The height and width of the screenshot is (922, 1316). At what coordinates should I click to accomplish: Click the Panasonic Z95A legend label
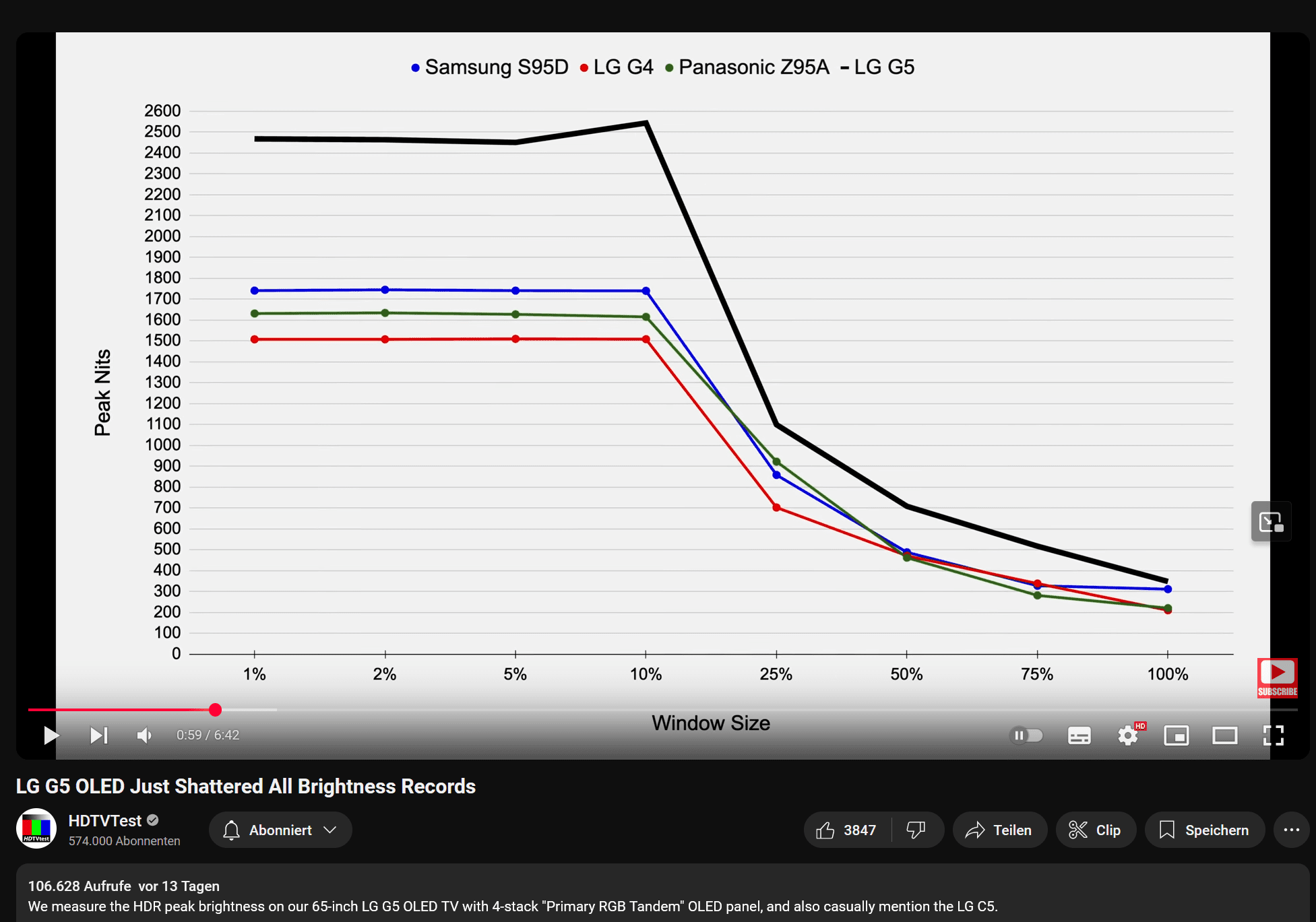coord(754,67)
